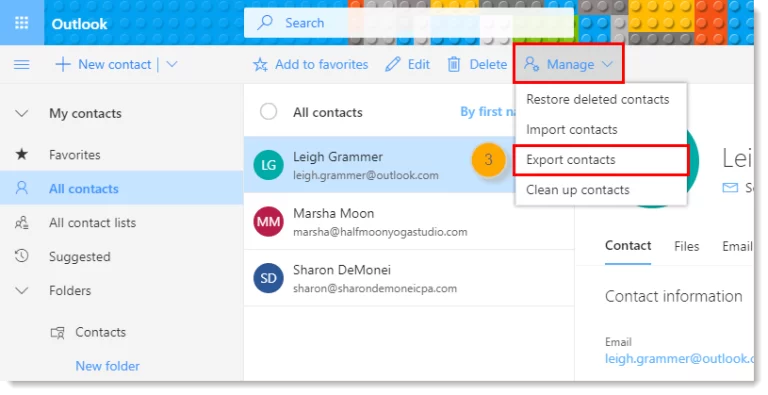Click the Favorites star icon
This screenshot has height=395, width=768.
(x=22, y=154)
